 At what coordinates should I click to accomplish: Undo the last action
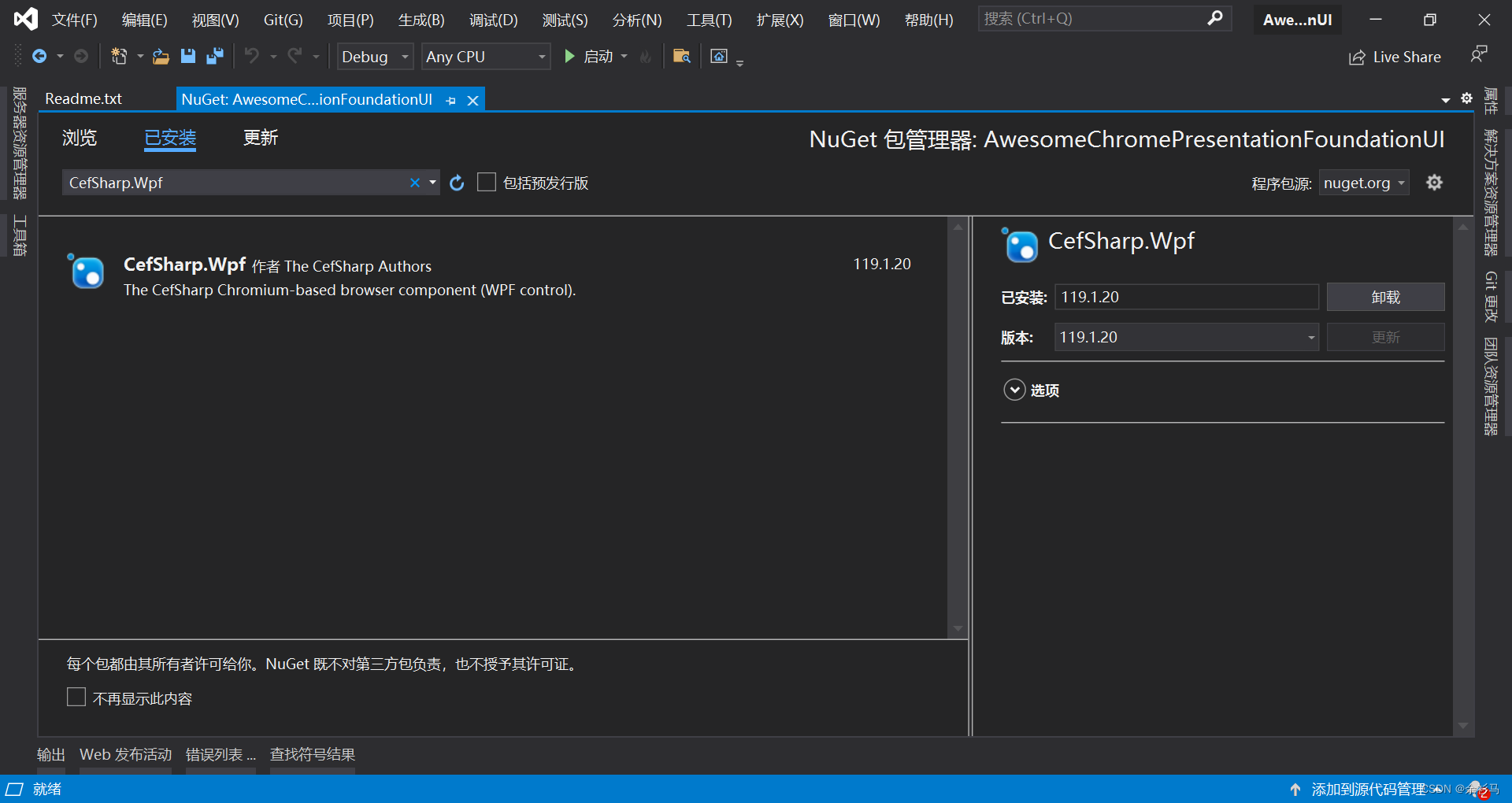[x=251, y=56]
